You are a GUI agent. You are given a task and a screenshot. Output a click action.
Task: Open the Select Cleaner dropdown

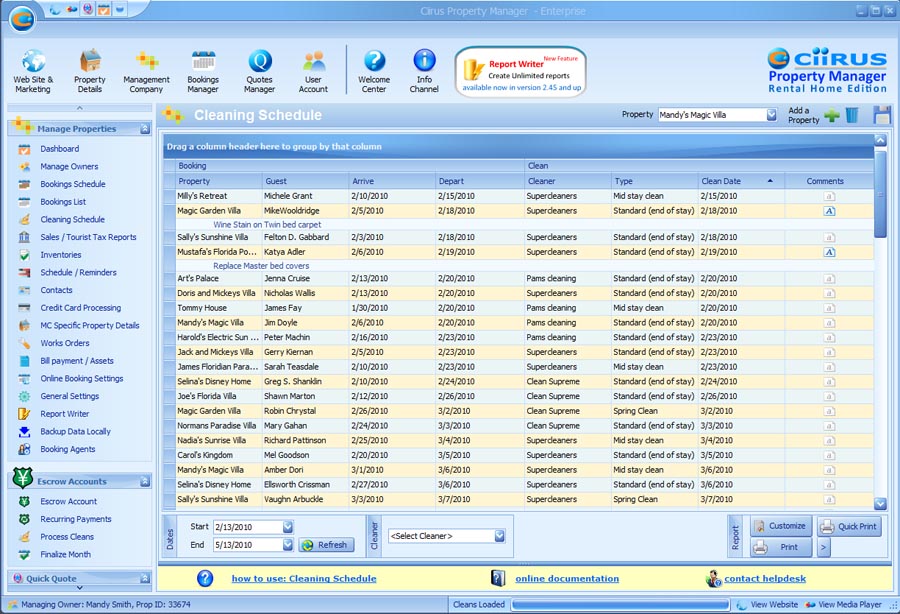tap(499, 536)
